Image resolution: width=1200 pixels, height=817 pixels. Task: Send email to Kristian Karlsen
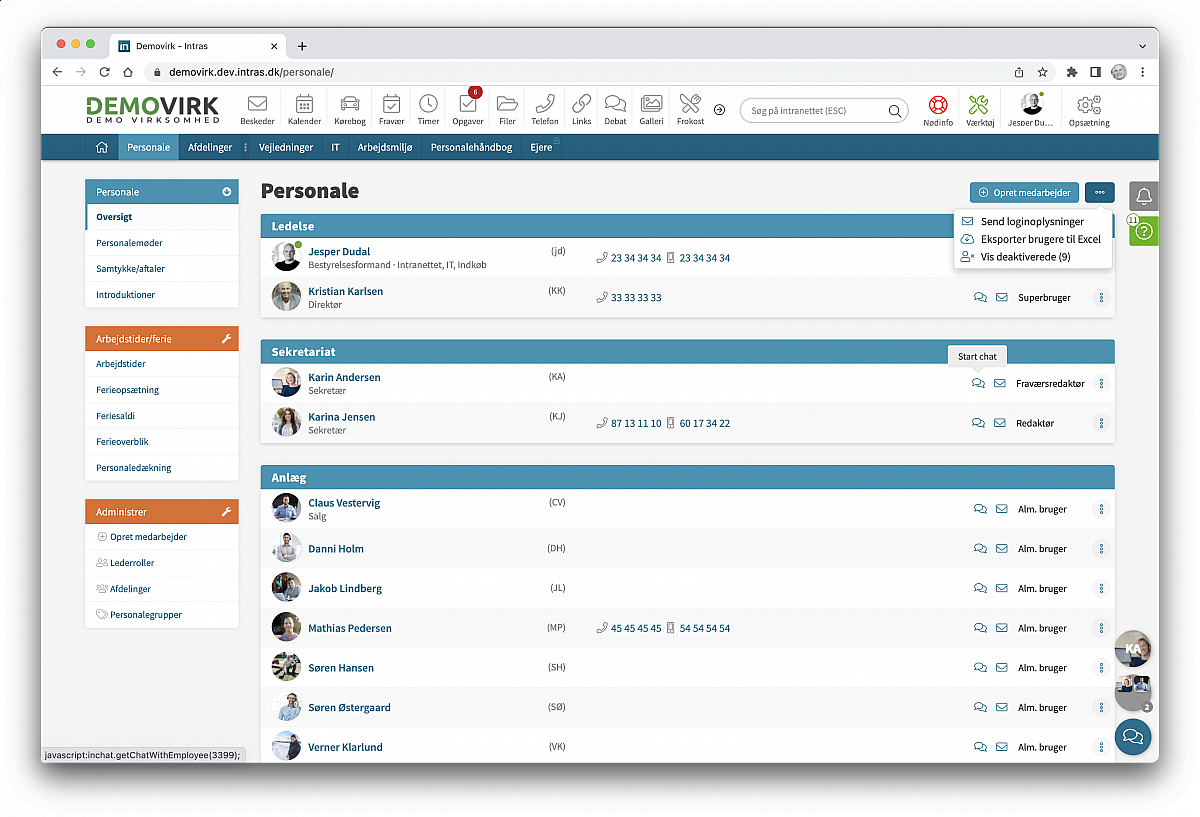(x=1001, y=298)
